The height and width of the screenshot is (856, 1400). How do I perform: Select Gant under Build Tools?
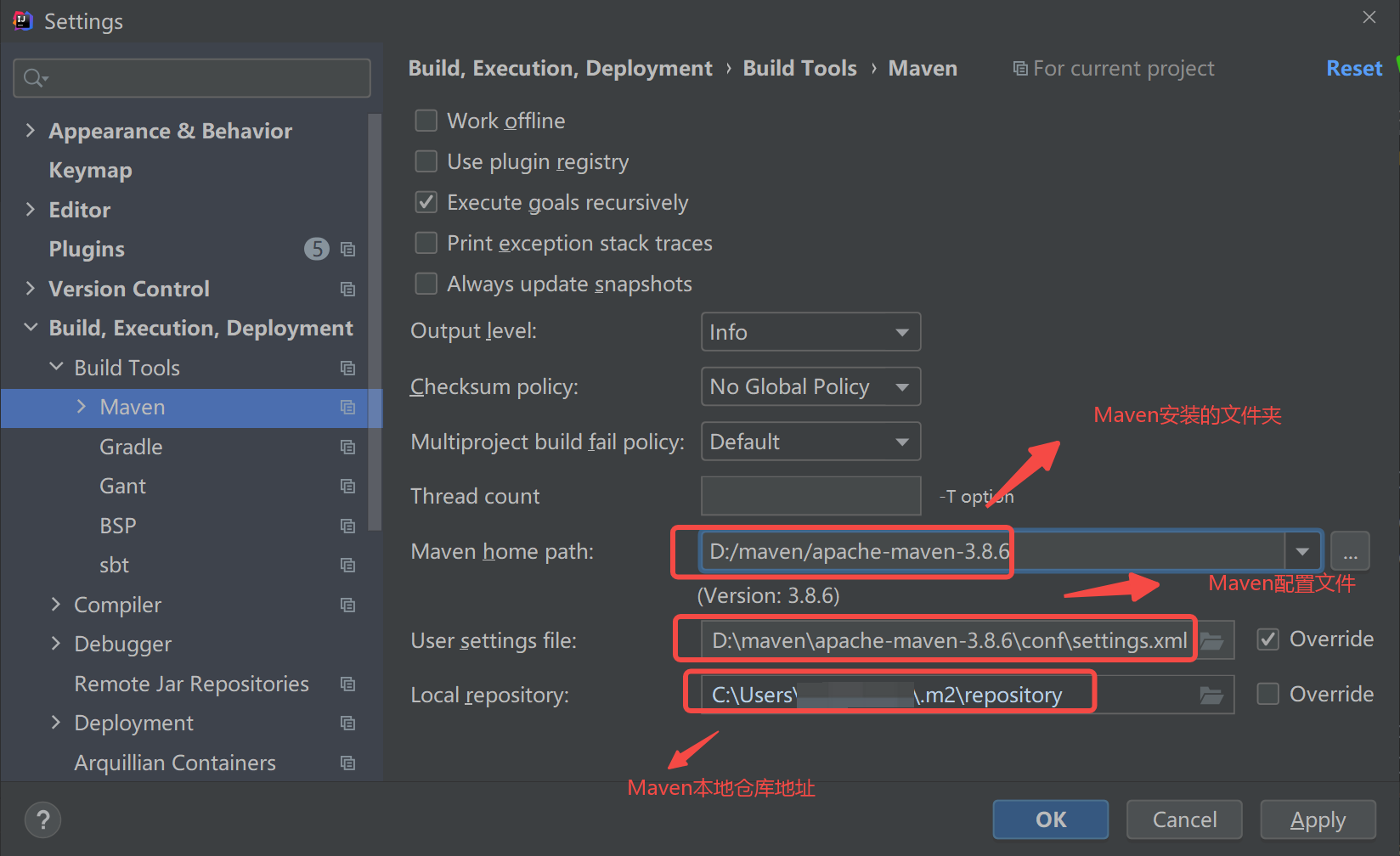(122, 486)
